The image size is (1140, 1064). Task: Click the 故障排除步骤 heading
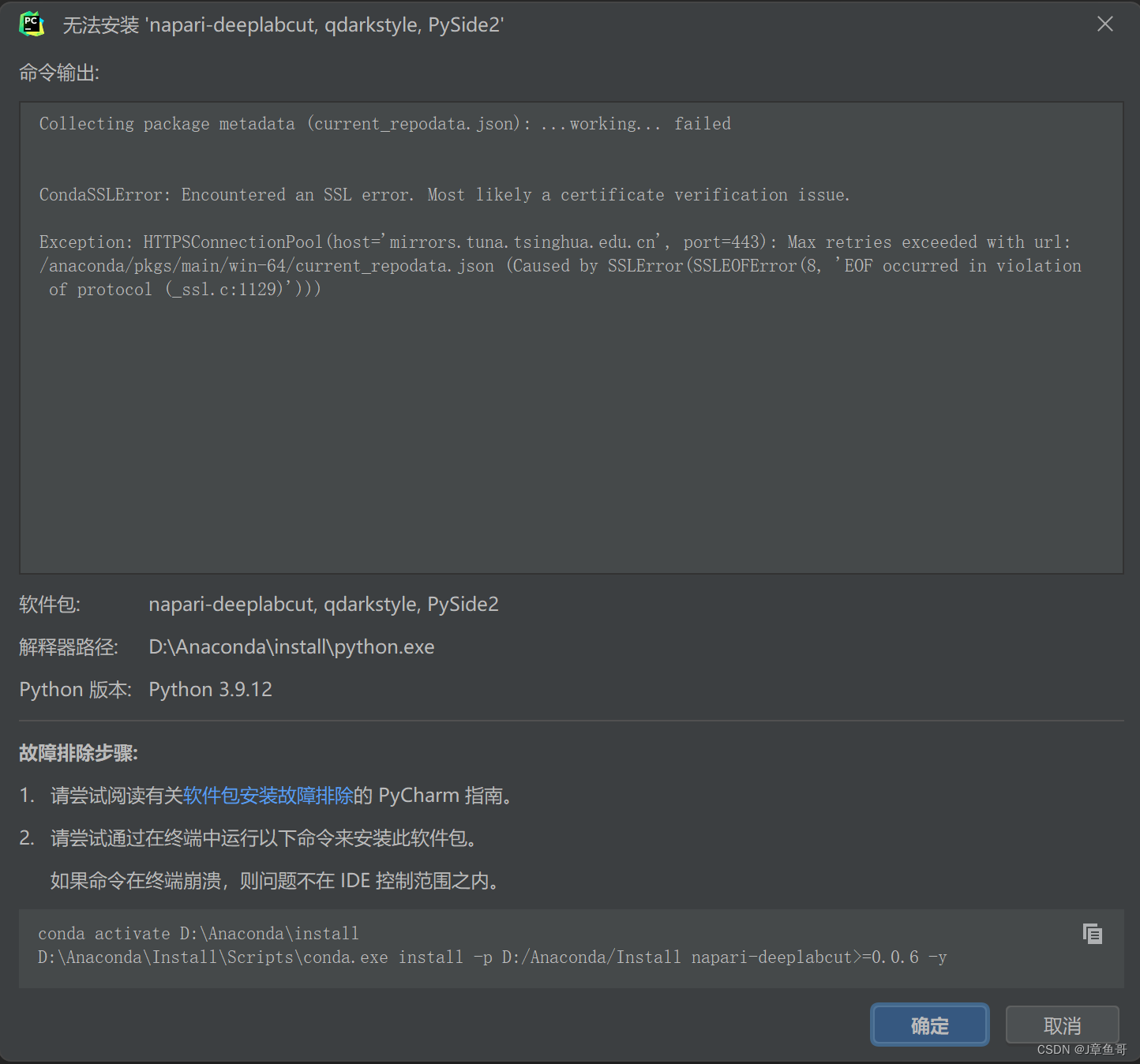[78, 752]
